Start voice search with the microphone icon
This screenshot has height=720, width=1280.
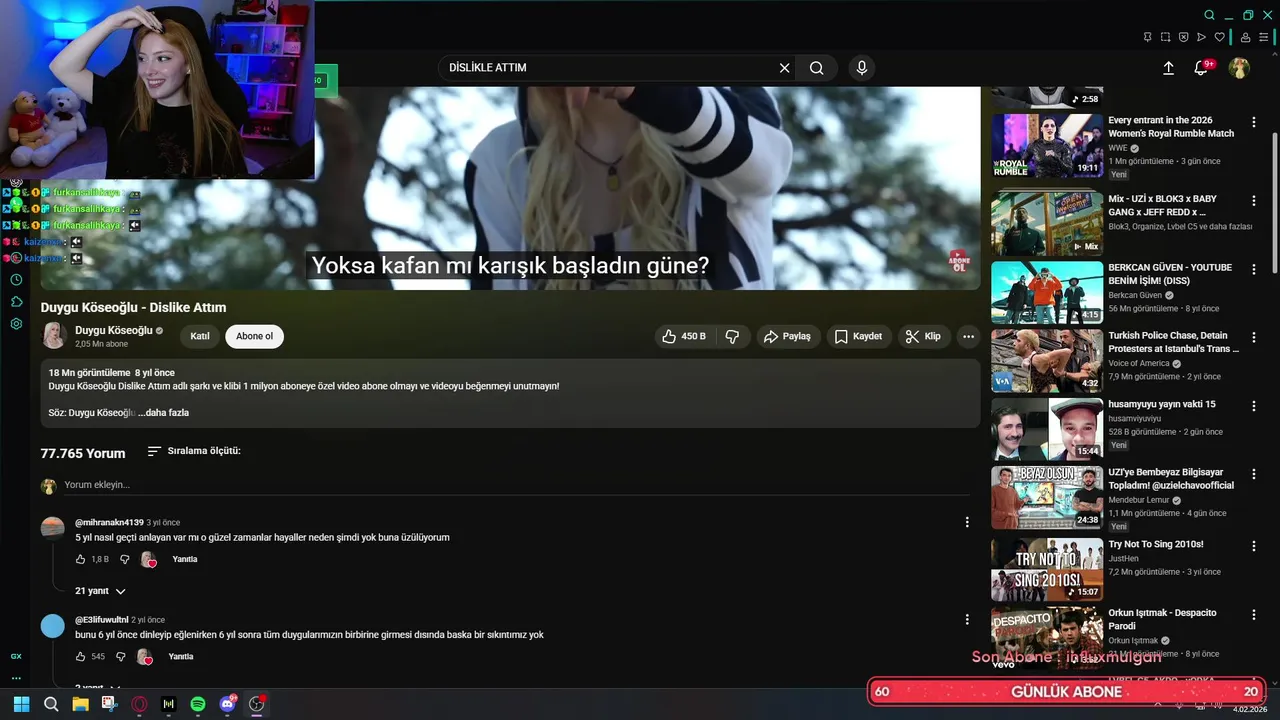pyautogui.click(x=862, y=68)
